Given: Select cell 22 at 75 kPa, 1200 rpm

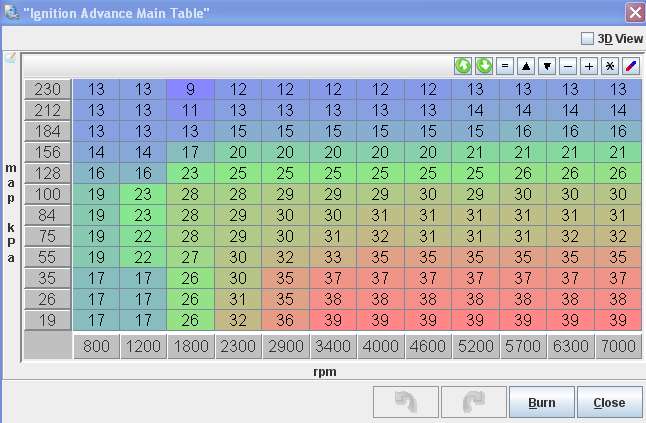Looking at the screenshot, I should tap(143, 236).
